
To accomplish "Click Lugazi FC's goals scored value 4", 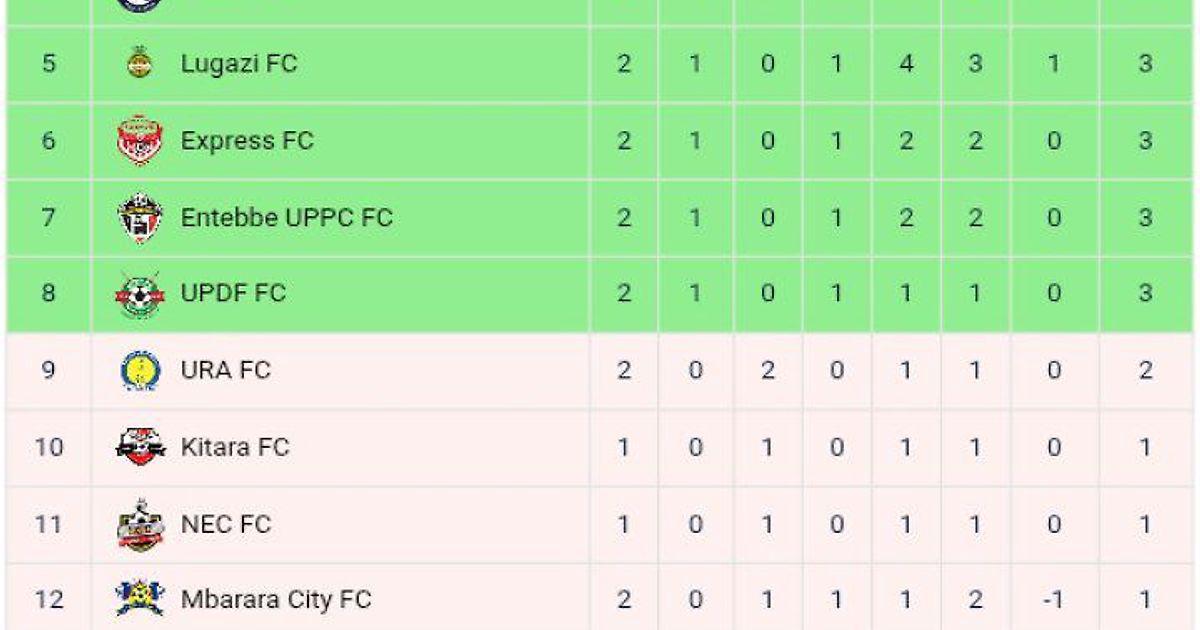I will [x=905, y=63].
